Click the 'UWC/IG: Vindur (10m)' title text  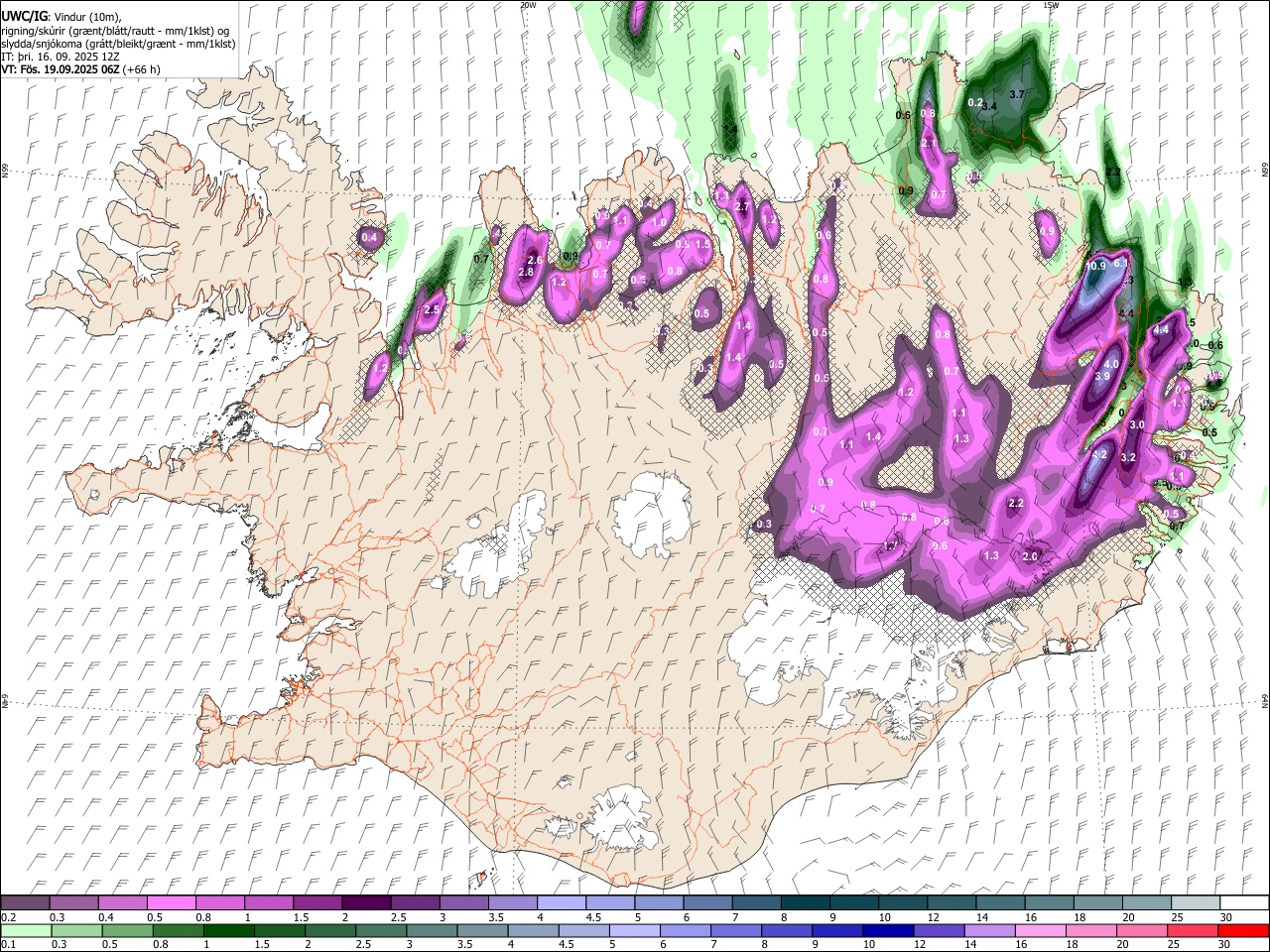63,16
